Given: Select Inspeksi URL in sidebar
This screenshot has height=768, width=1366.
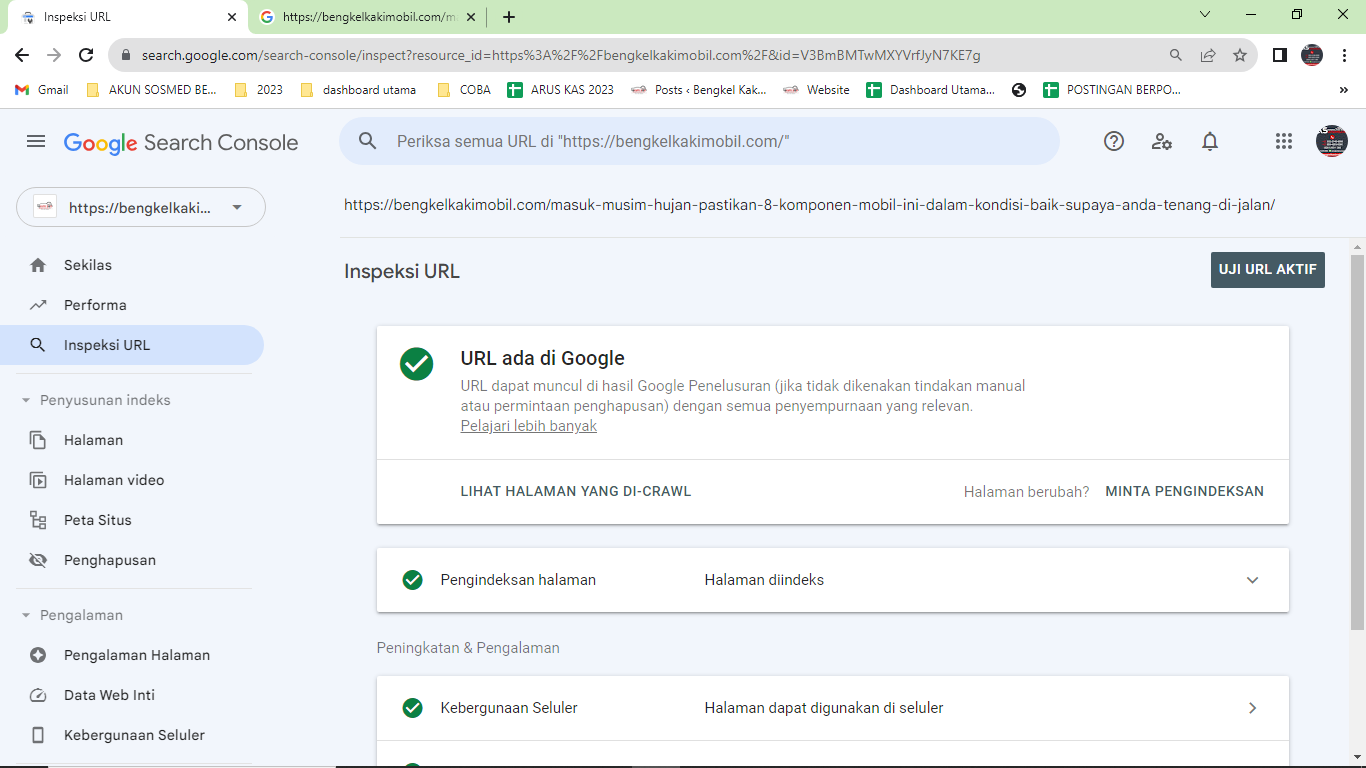Looking at the screenshot, I should coord(132,345).
